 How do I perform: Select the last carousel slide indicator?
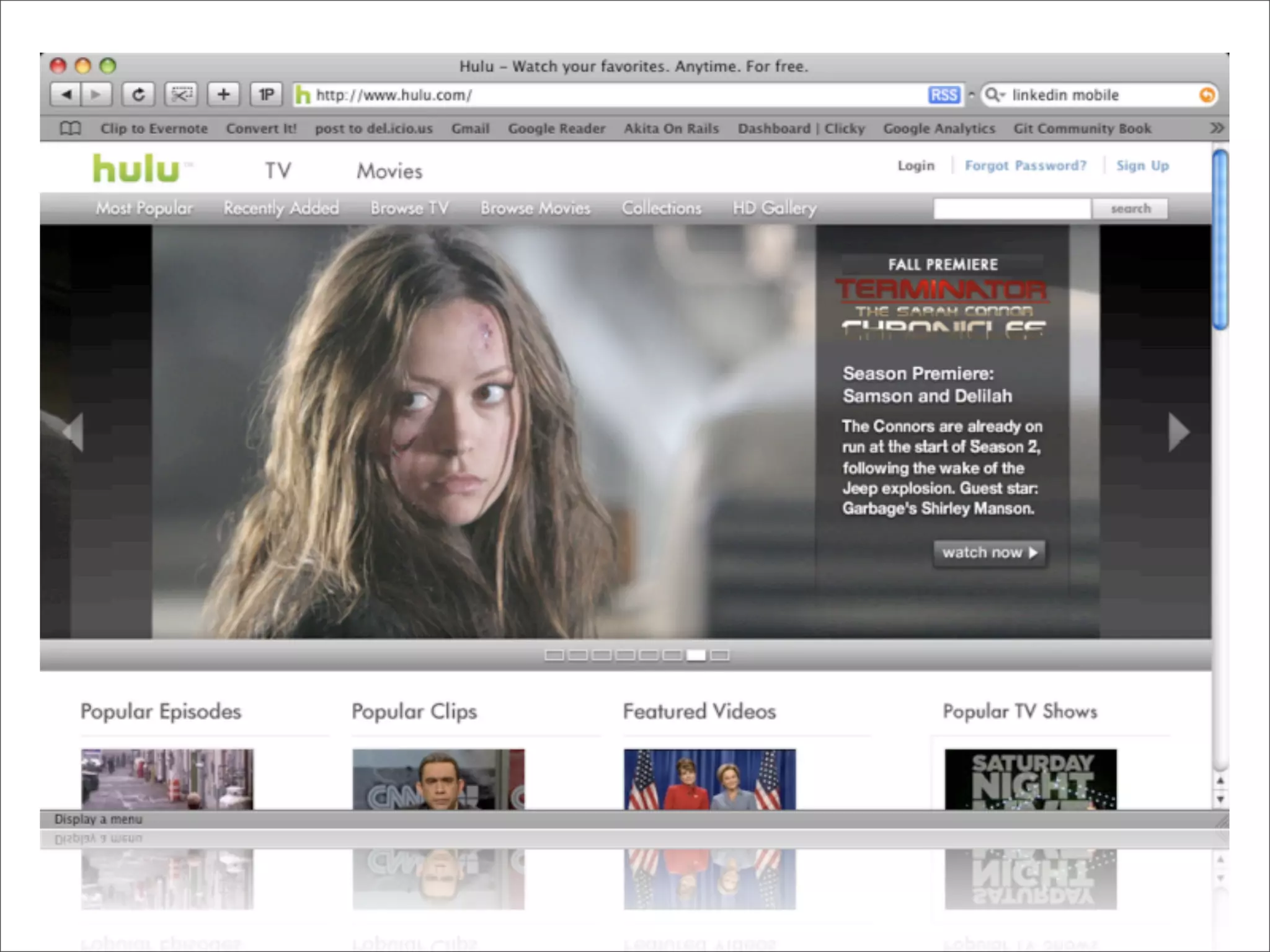pos(719,655)
